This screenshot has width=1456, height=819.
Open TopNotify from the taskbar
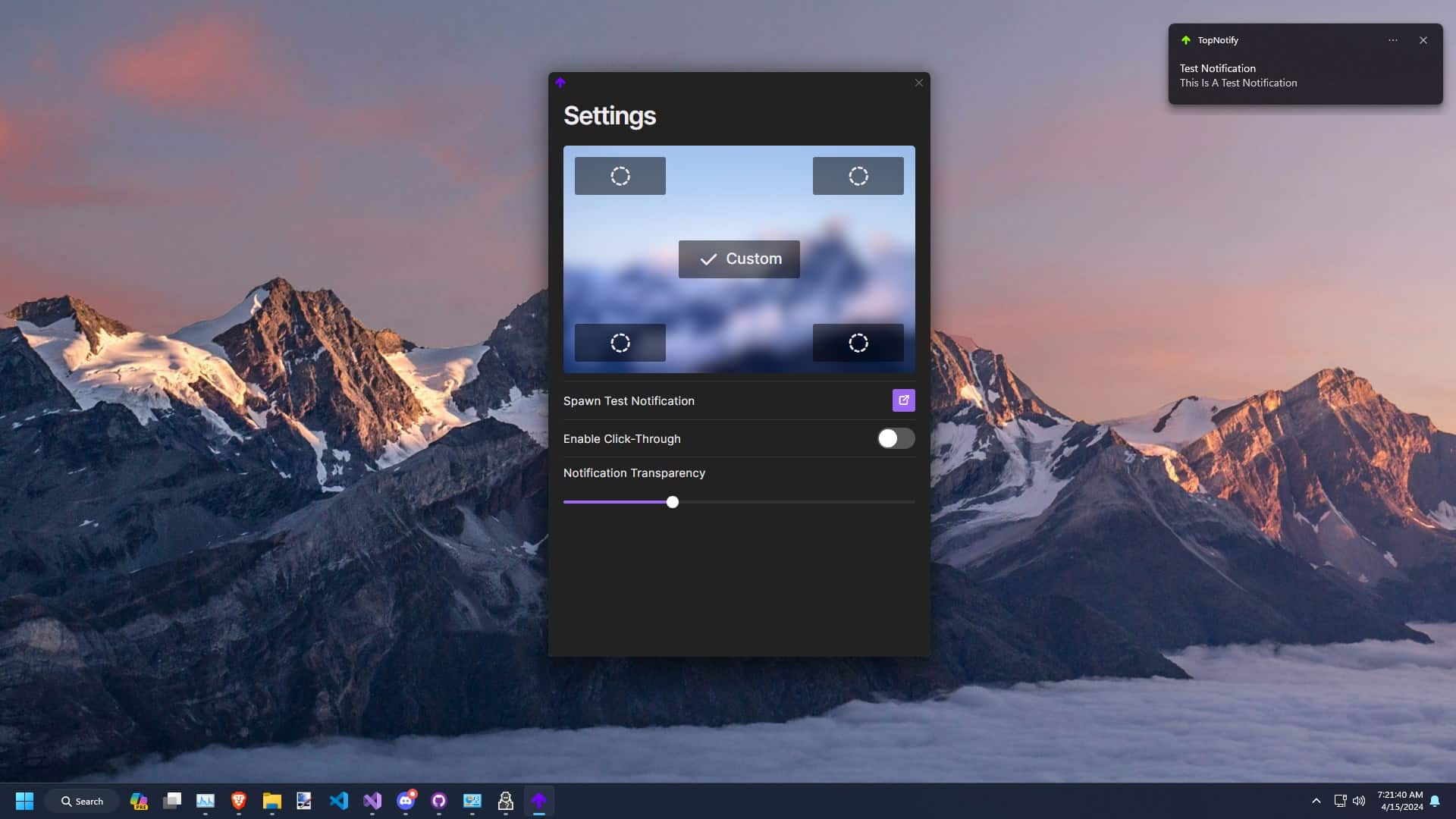coord(539,801)
